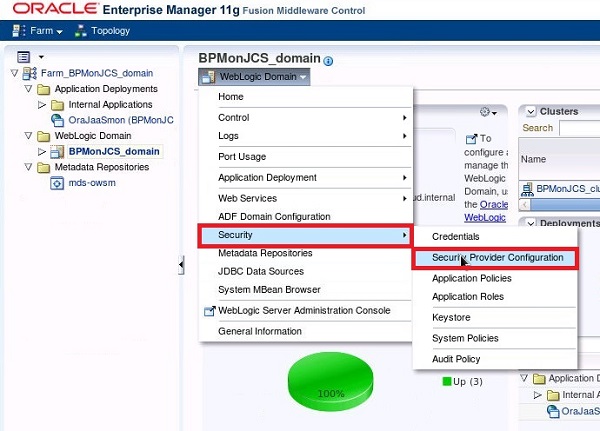
Task: Click the BPMonJCS_domain server icon in tree
Action: pos(57,152)
